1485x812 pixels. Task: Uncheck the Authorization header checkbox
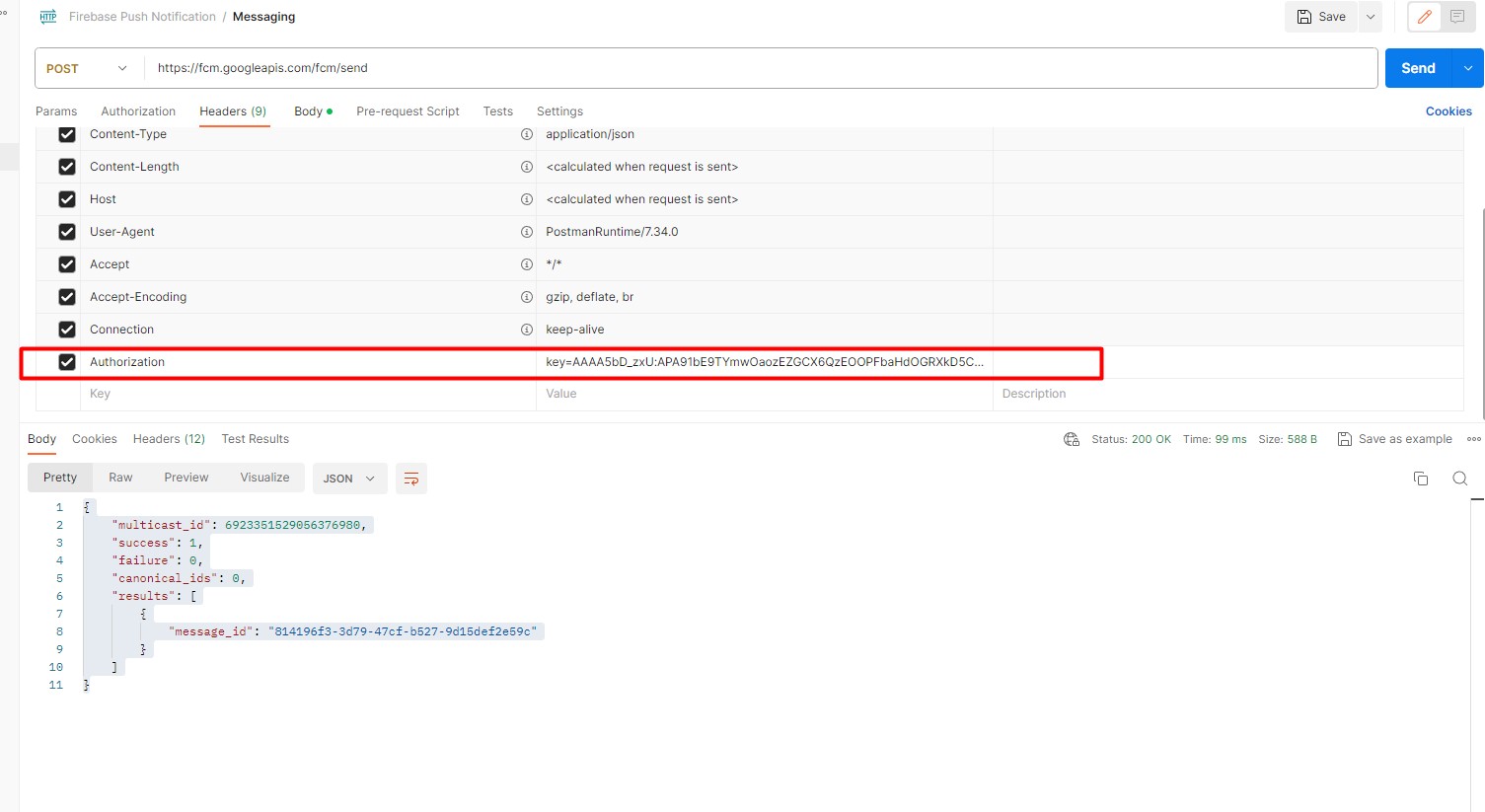67,362
